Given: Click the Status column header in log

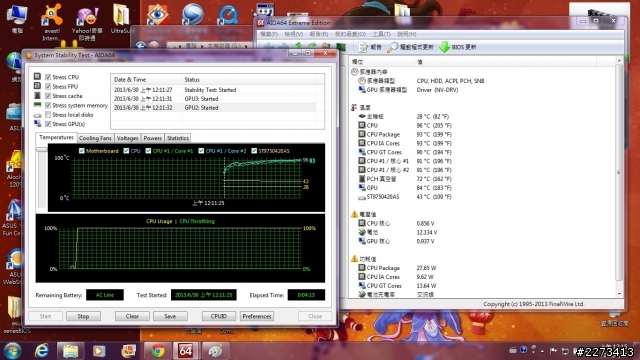Looking at the screenshot, I should 248,80.
